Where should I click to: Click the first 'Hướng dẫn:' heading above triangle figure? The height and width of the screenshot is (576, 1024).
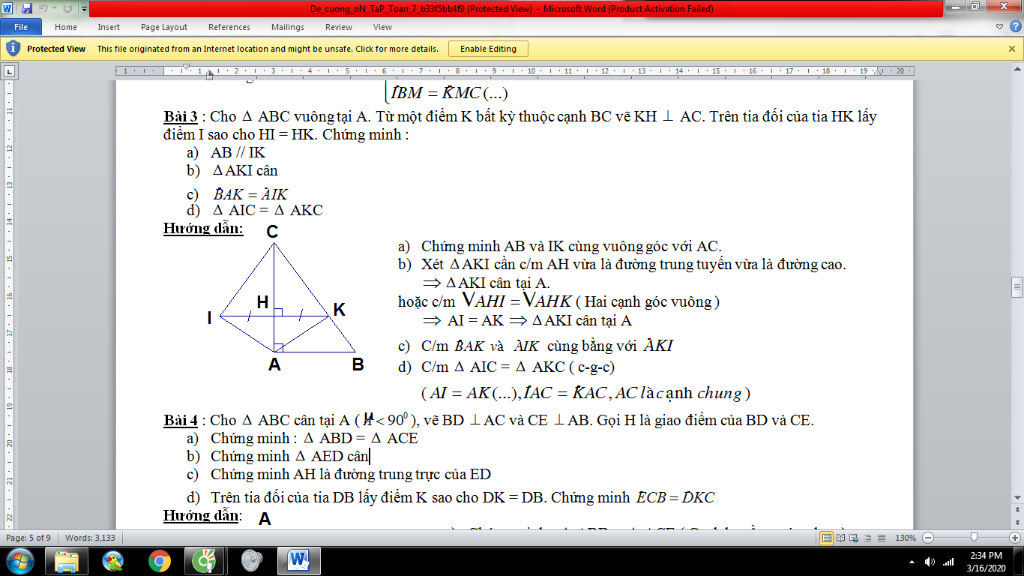coord(203,229)
